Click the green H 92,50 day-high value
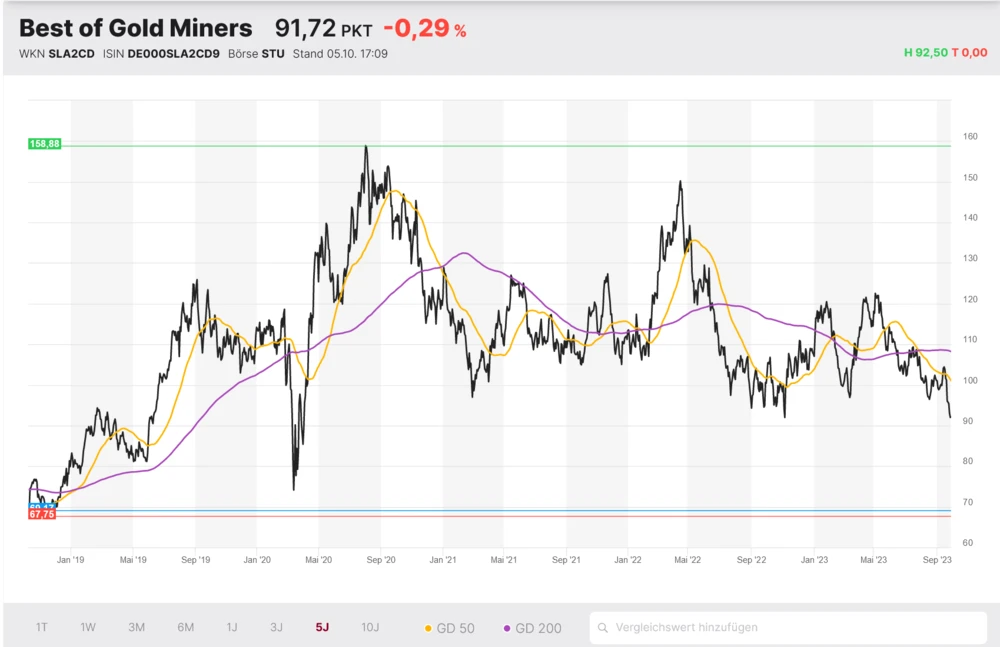1000x647 pixels. click(923, 53)
